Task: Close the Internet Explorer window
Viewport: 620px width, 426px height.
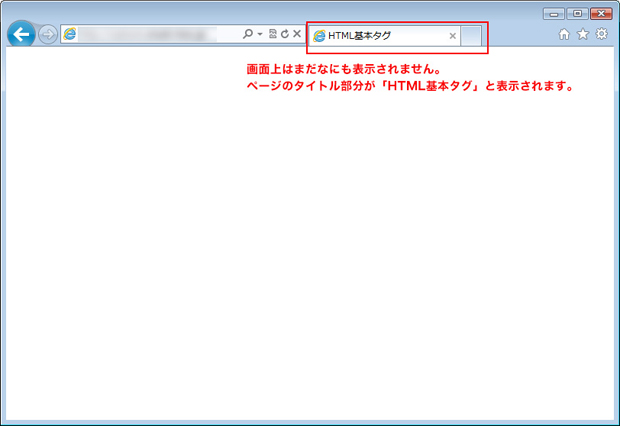Action: click(x=601, y=13)
